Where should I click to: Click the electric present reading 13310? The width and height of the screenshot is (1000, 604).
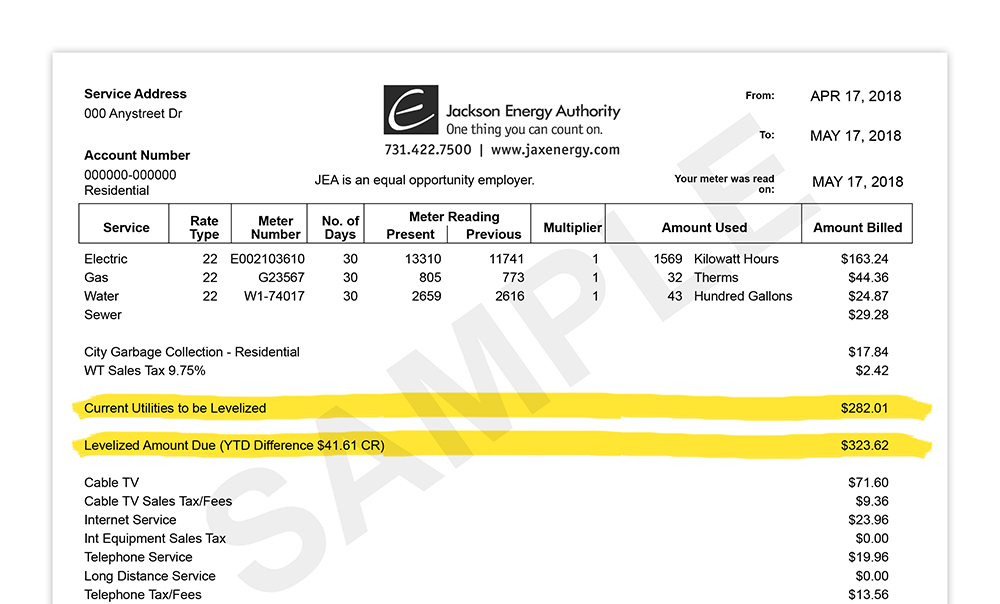[423, 259]
